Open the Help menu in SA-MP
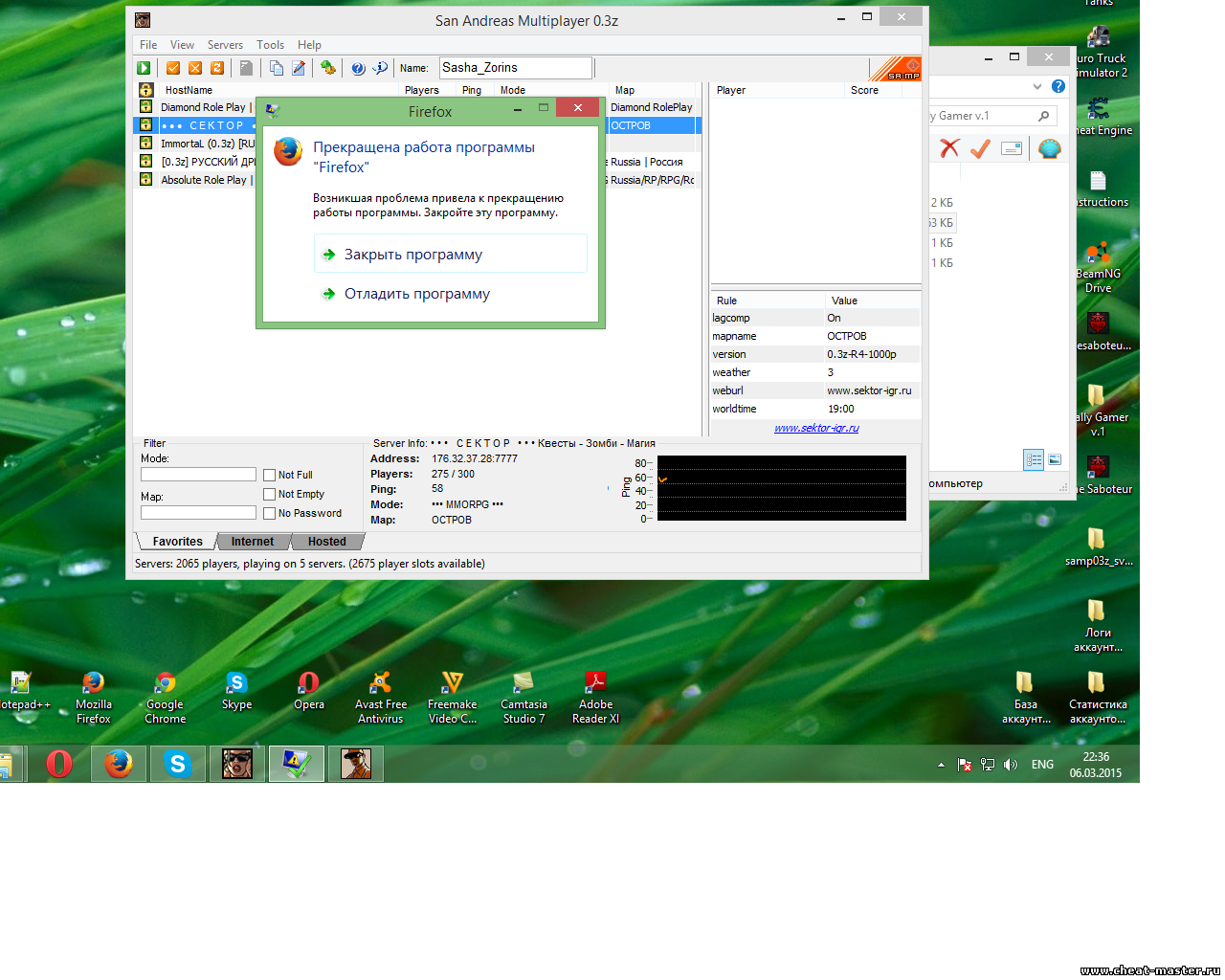The height and width of the screenshot is (980, 1225). point(309,45)
